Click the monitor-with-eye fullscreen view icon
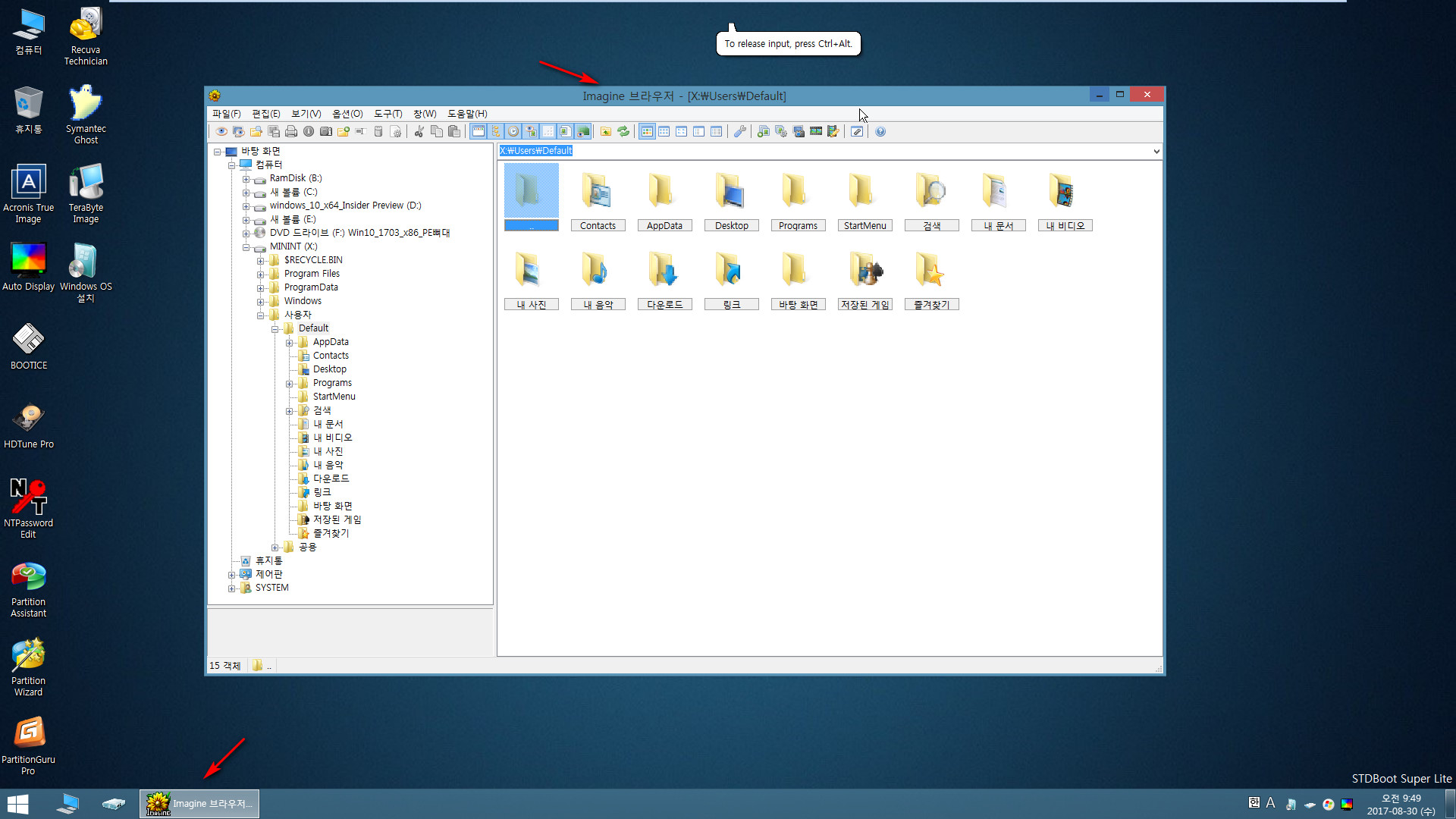The height and width of the screenshot is (819, 1456). click(x=239, y=131)
